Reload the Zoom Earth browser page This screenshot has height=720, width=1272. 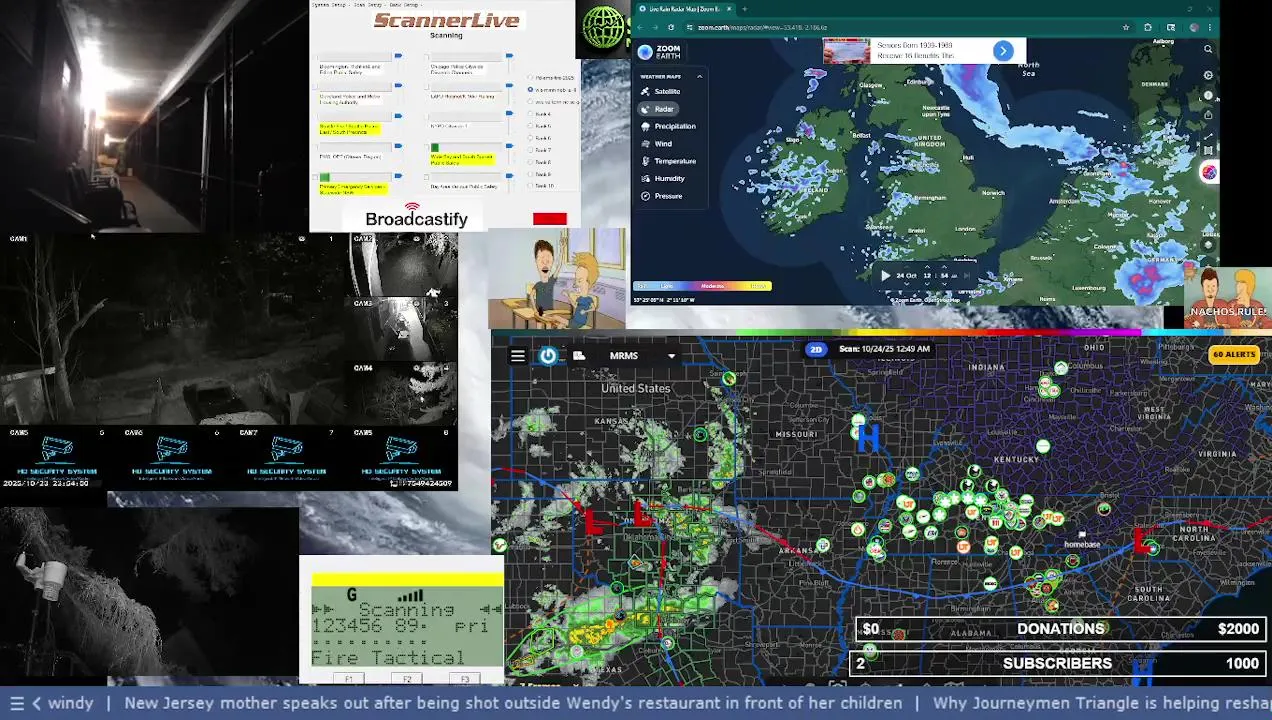point(671,27)
